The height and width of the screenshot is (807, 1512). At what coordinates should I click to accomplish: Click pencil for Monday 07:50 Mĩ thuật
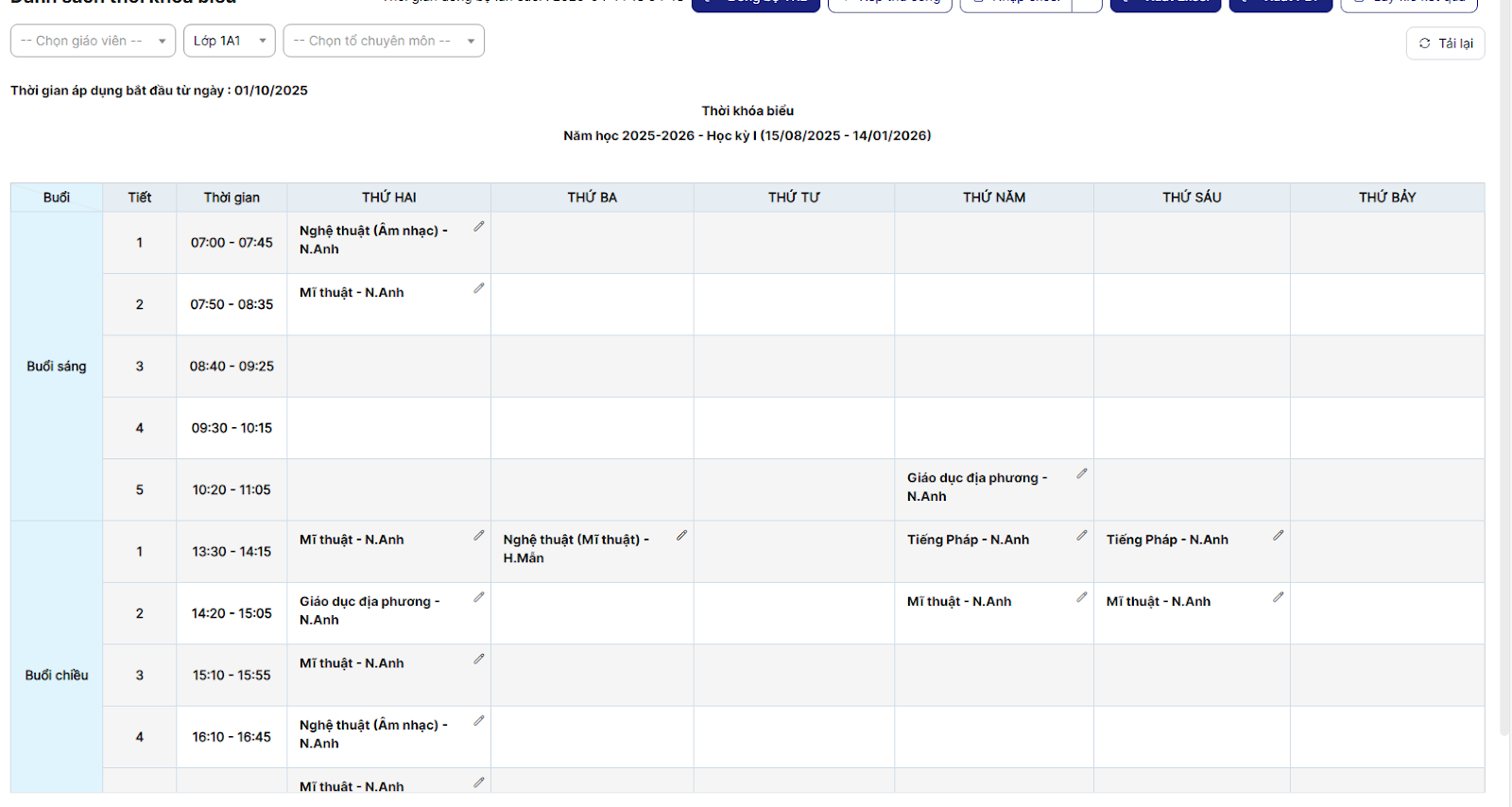(x=479, y=288)
